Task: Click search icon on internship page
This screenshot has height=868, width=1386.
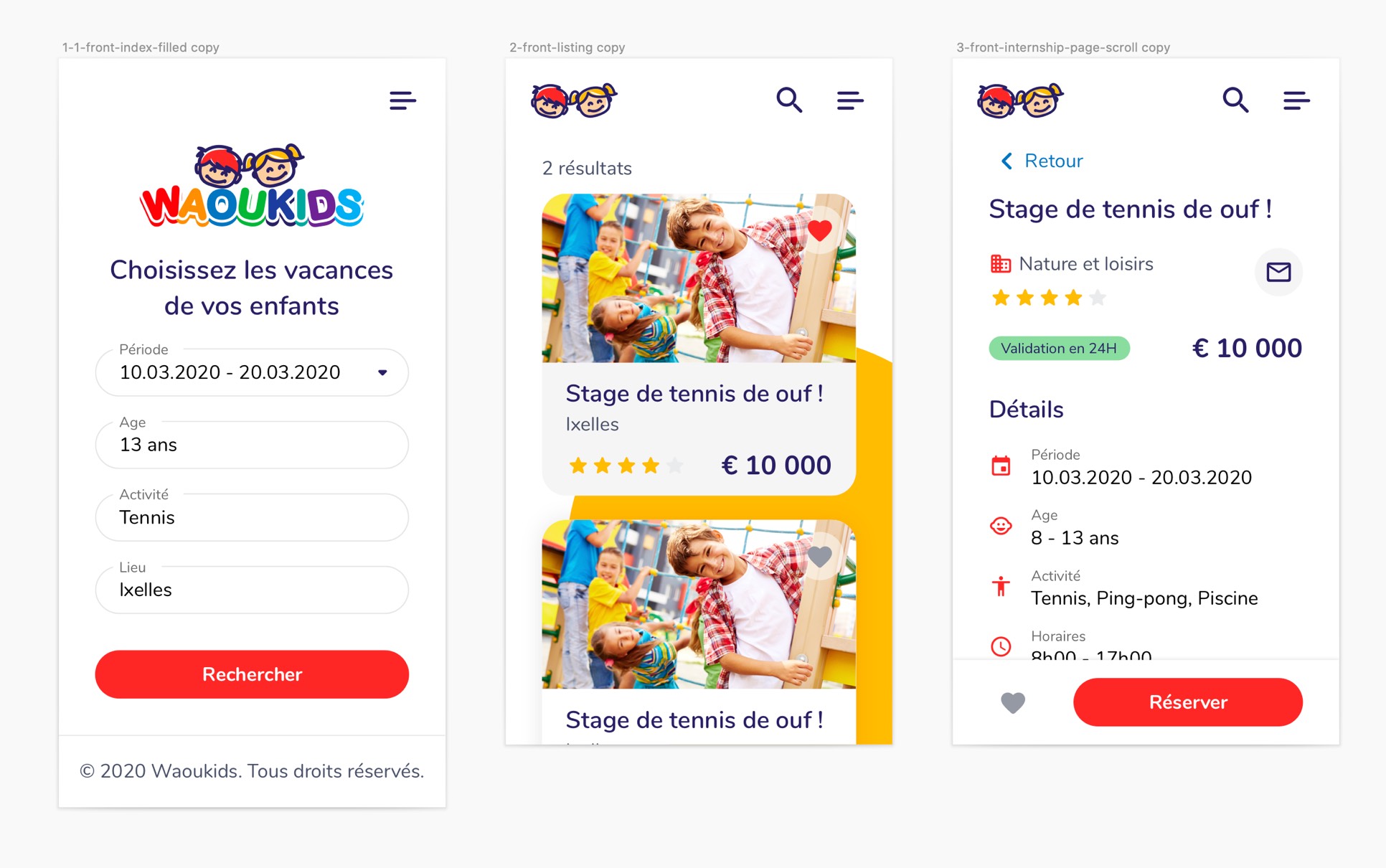Action: point(1235,100)
